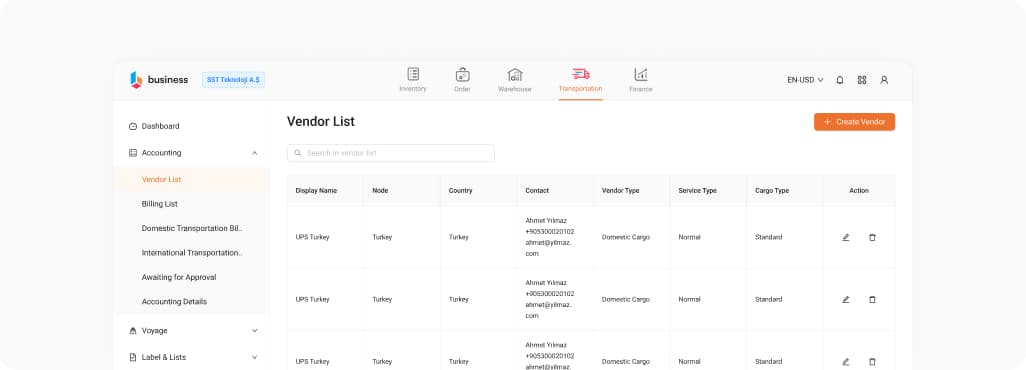Expand the Voyage sidebar section
Screen dimensions: 1026x370
coord(255,331)
